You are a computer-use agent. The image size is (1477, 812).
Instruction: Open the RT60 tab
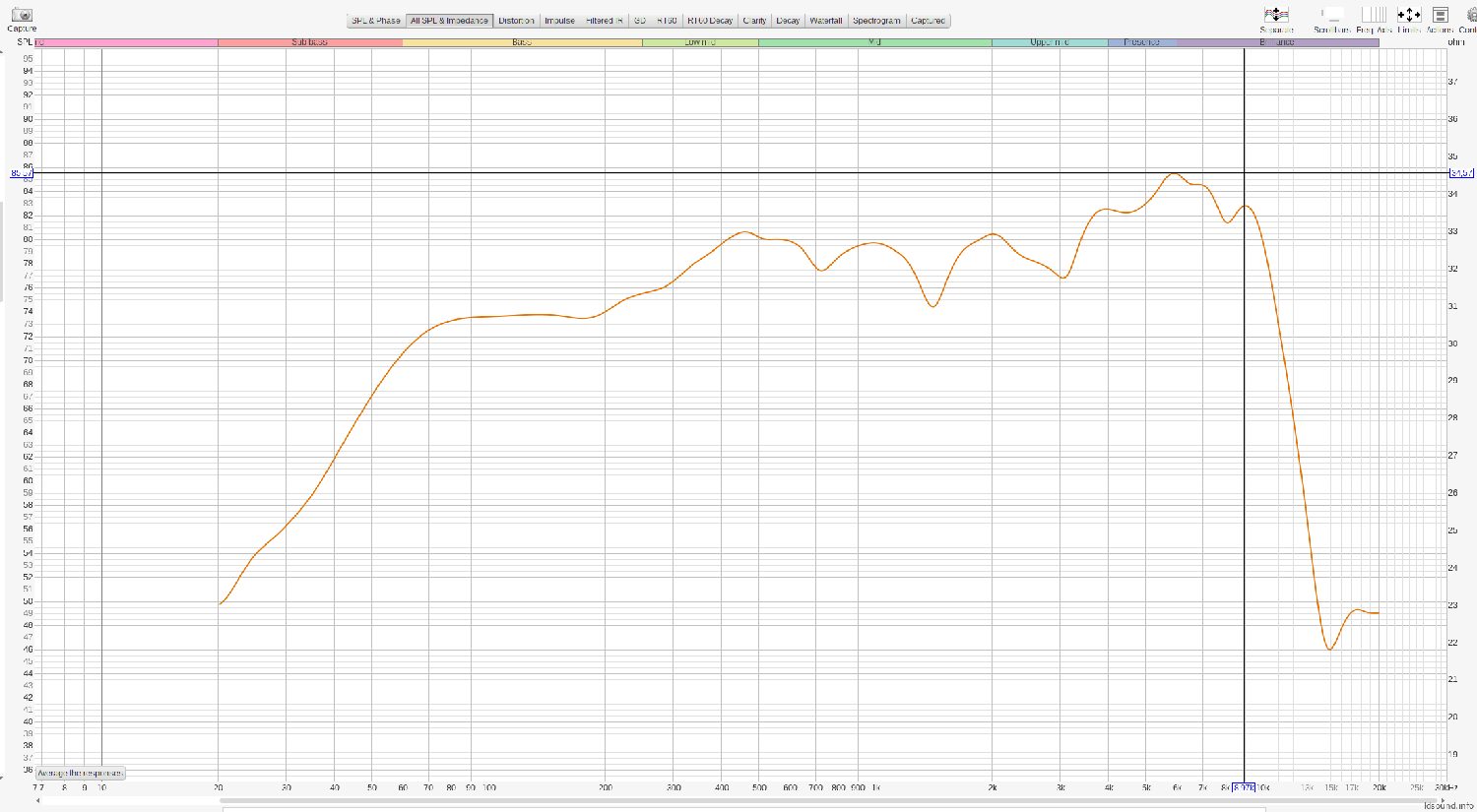coord(667,21)
